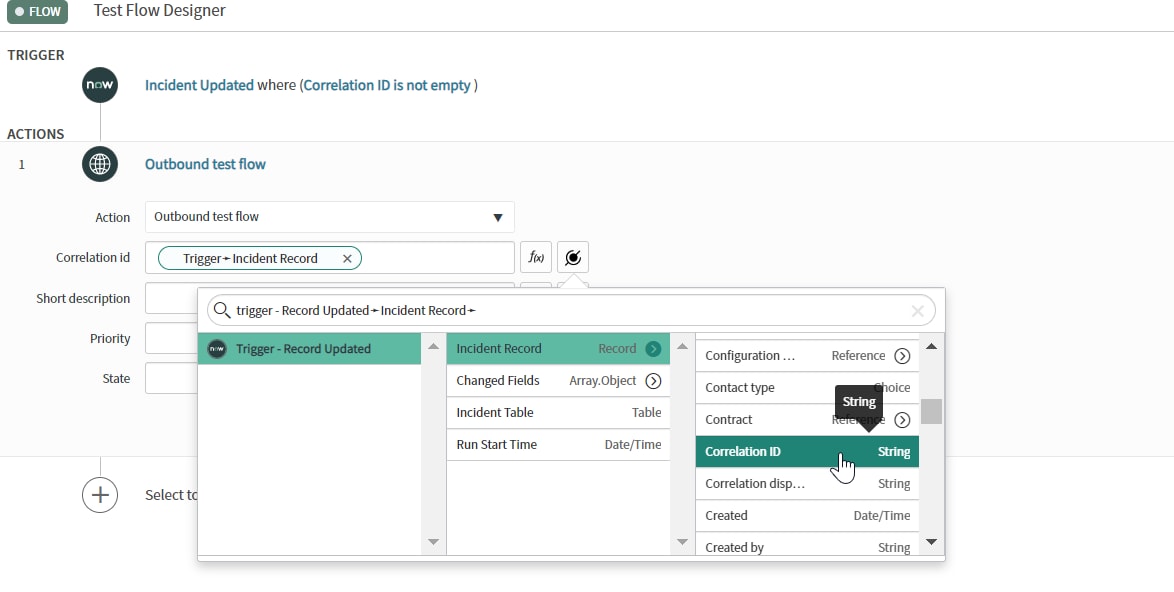This screenshot has height=592, width=1174.
Task: Edit the Correlation ID is not empty condition
Action: 389,85
